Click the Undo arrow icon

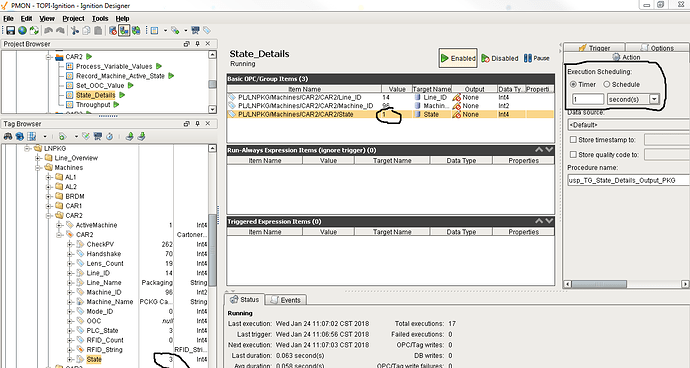tap(48, 30)
